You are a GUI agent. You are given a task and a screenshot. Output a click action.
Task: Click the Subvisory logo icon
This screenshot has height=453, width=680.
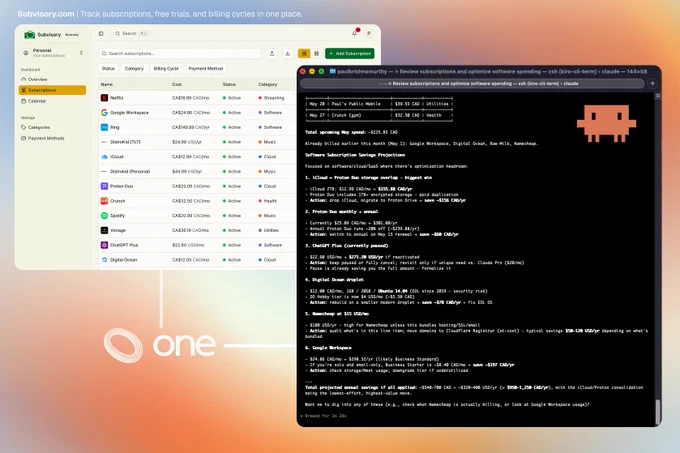[x=29, y=34]
